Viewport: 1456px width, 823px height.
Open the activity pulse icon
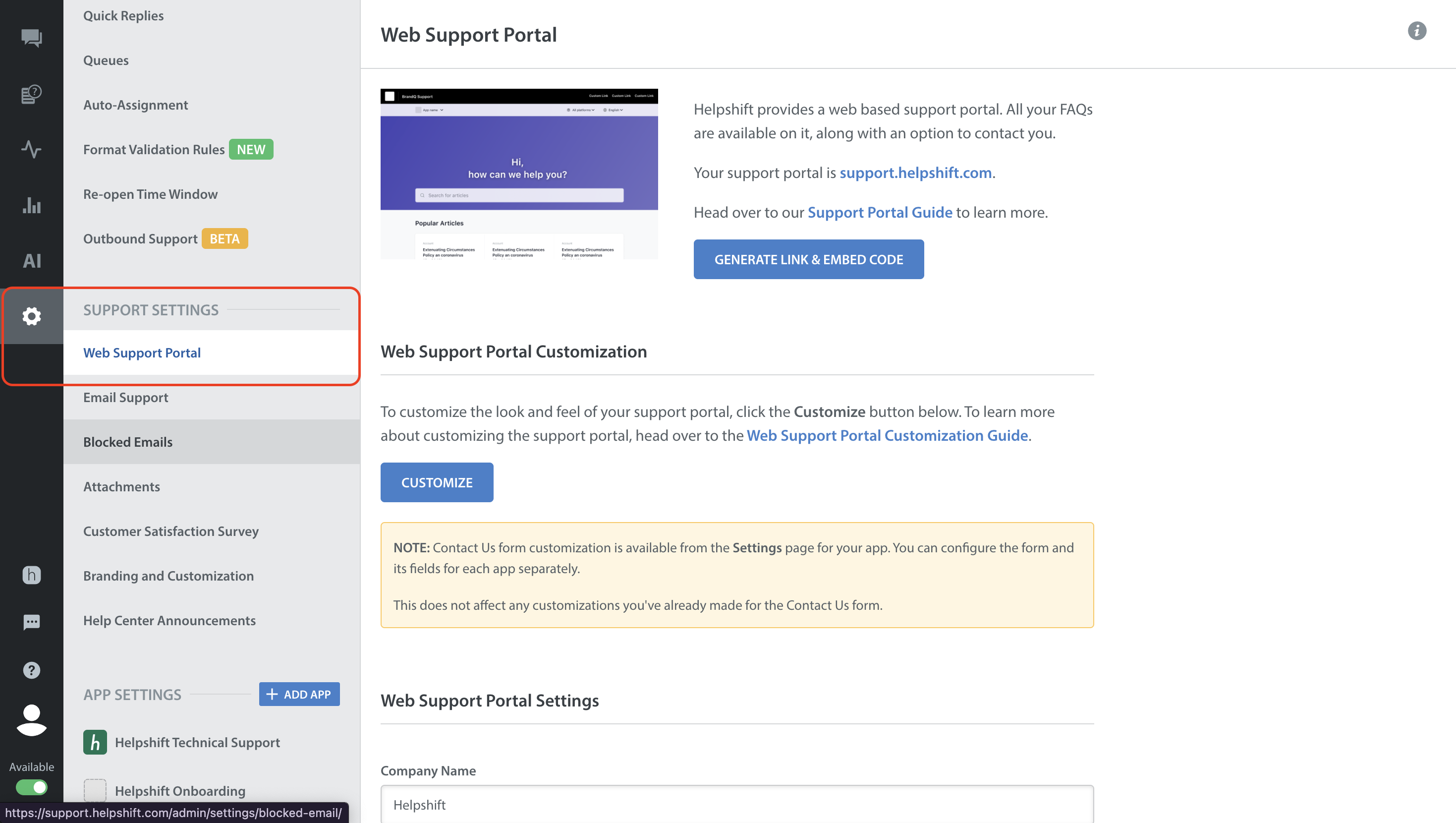pyautogui.click(x=32, y=149)
